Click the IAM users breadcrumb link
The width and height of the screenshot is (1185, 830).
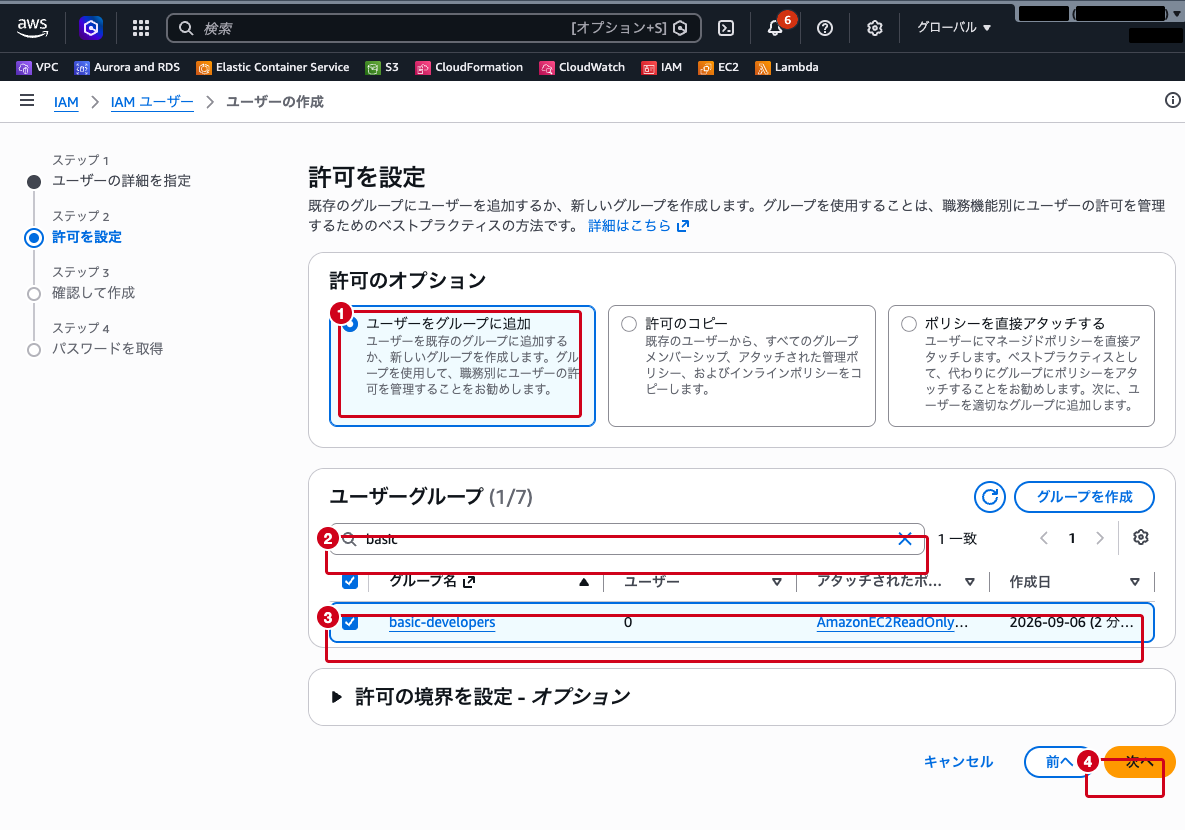[152, 101]
